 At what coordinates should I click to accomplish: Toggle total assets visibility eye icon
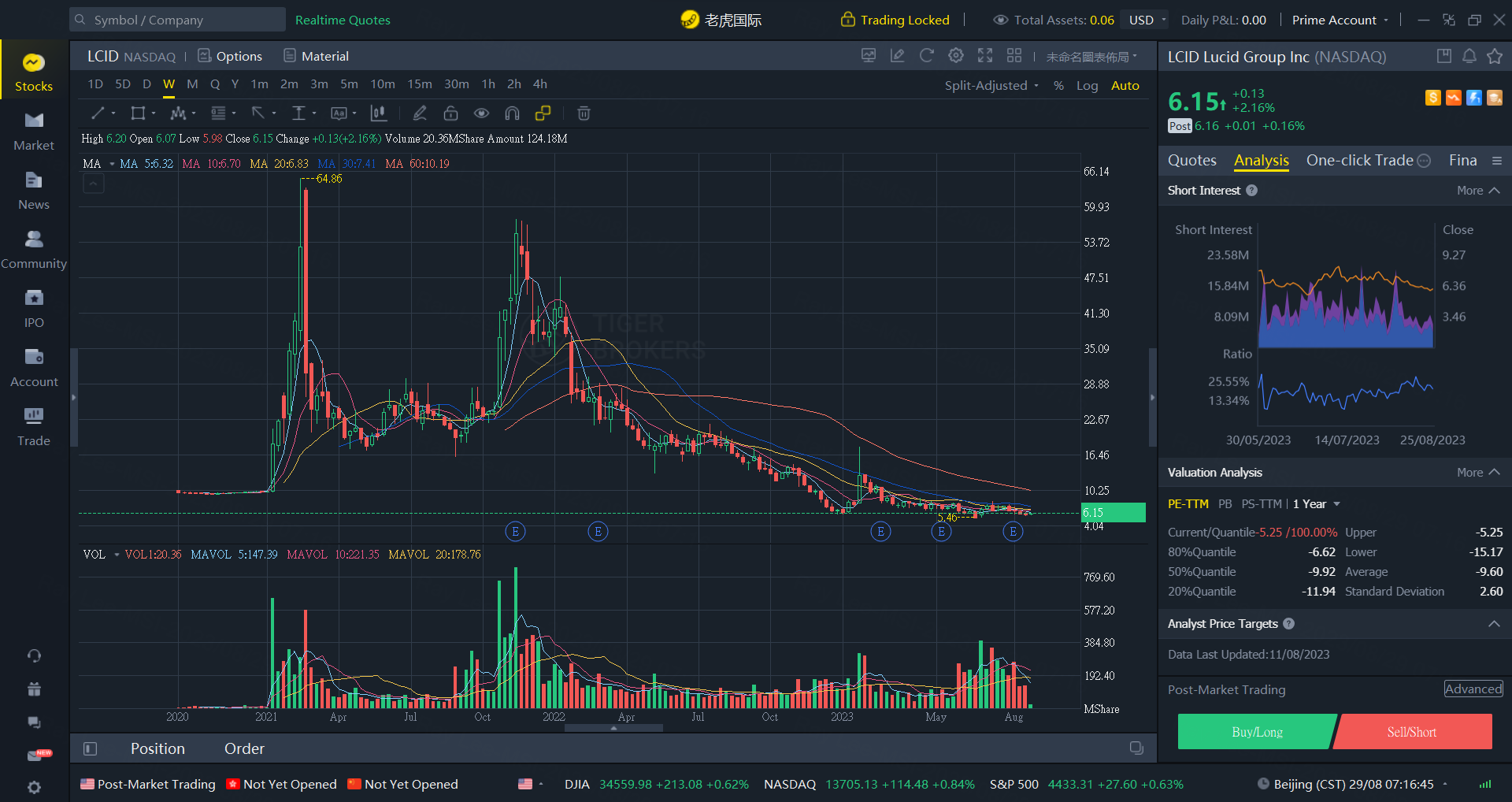(1000, 20)
